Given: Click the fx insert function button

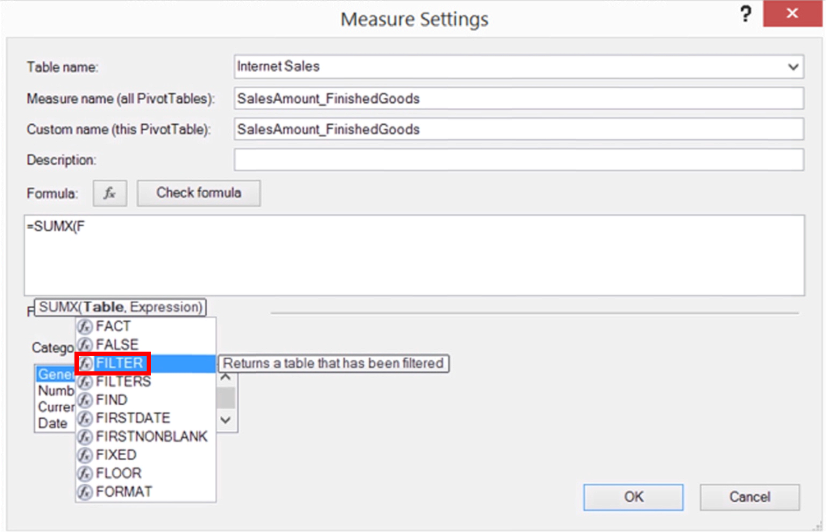Looking at the screenshot, I should (x=110, y=193).
